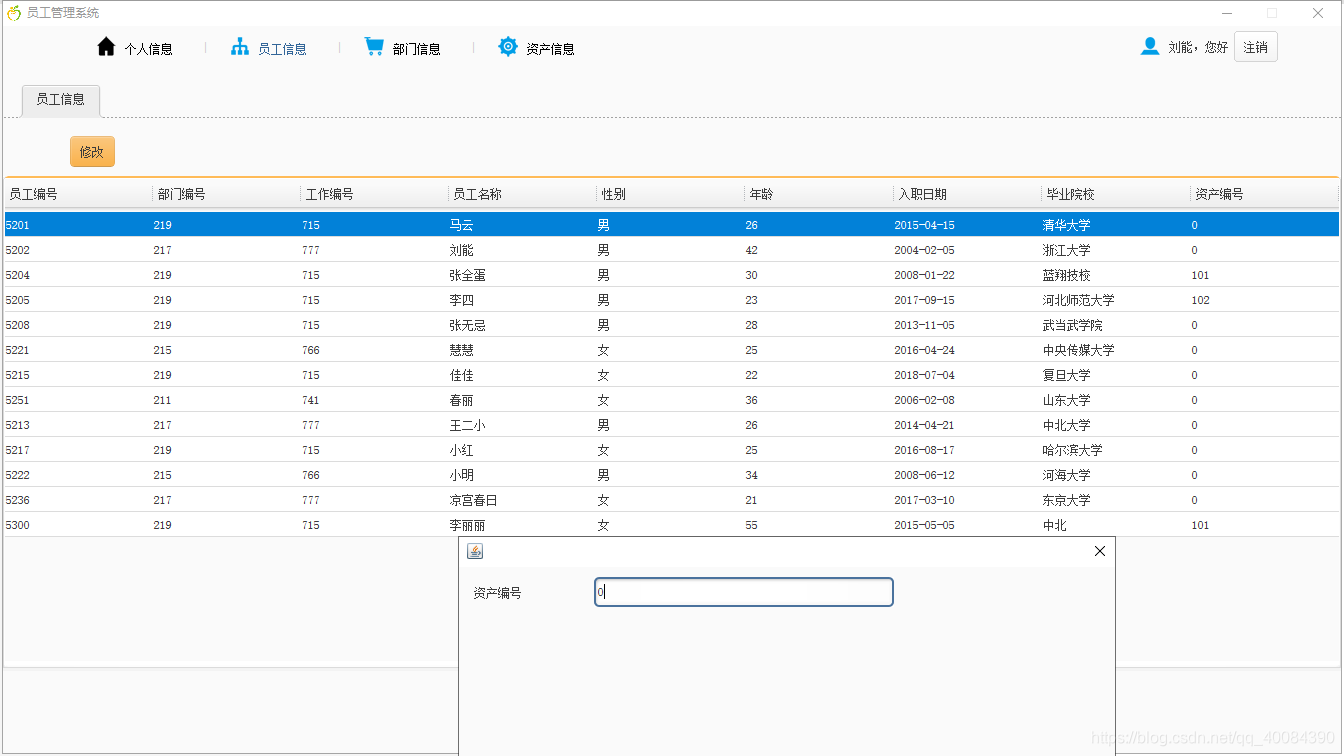Click the gear icon for 资产信息
This screenshot has height=756, width=1344.
pyautogui.click(x=508, y=47)
